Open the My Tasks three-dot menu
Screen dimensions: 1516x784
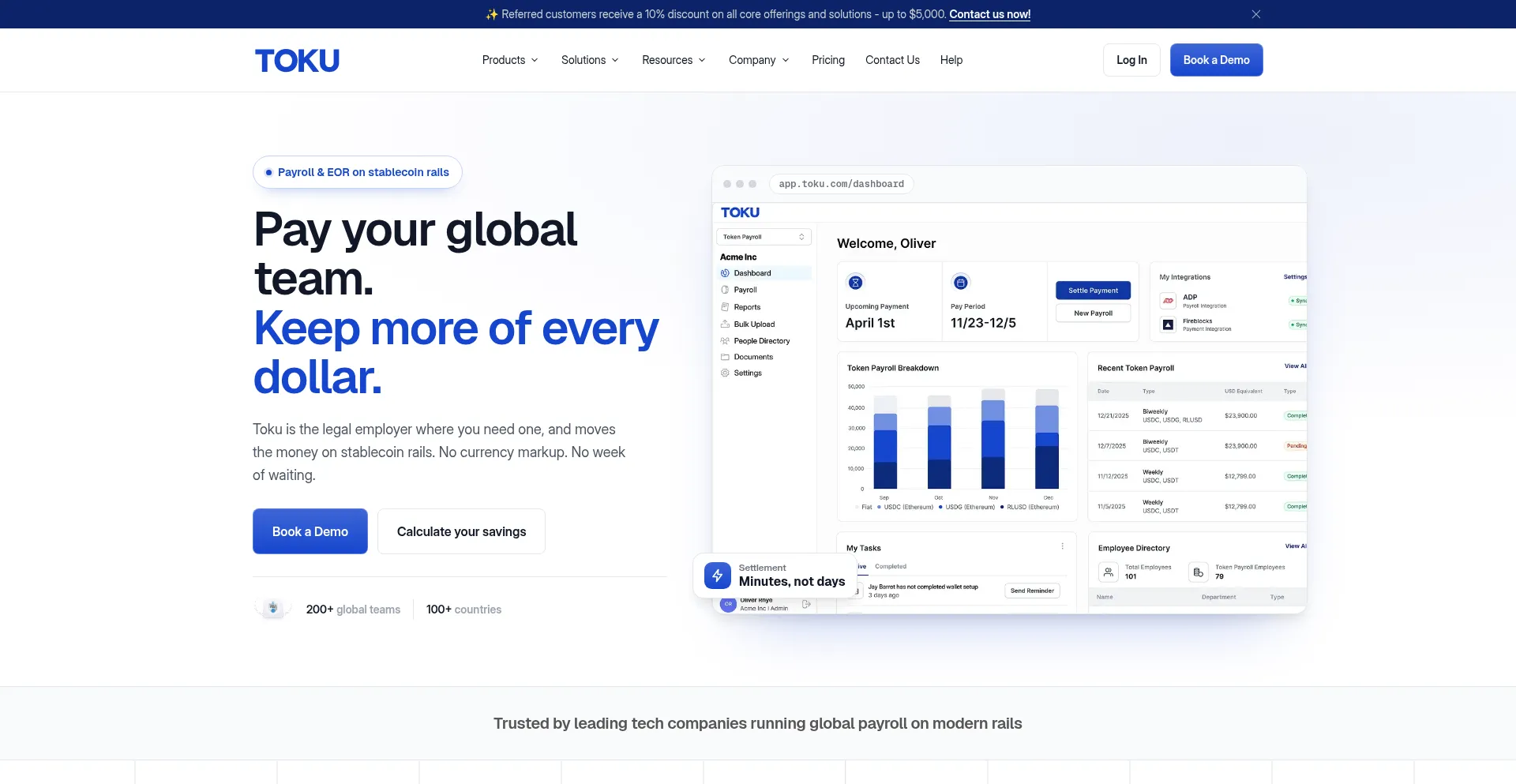(x=1062, y=546)
